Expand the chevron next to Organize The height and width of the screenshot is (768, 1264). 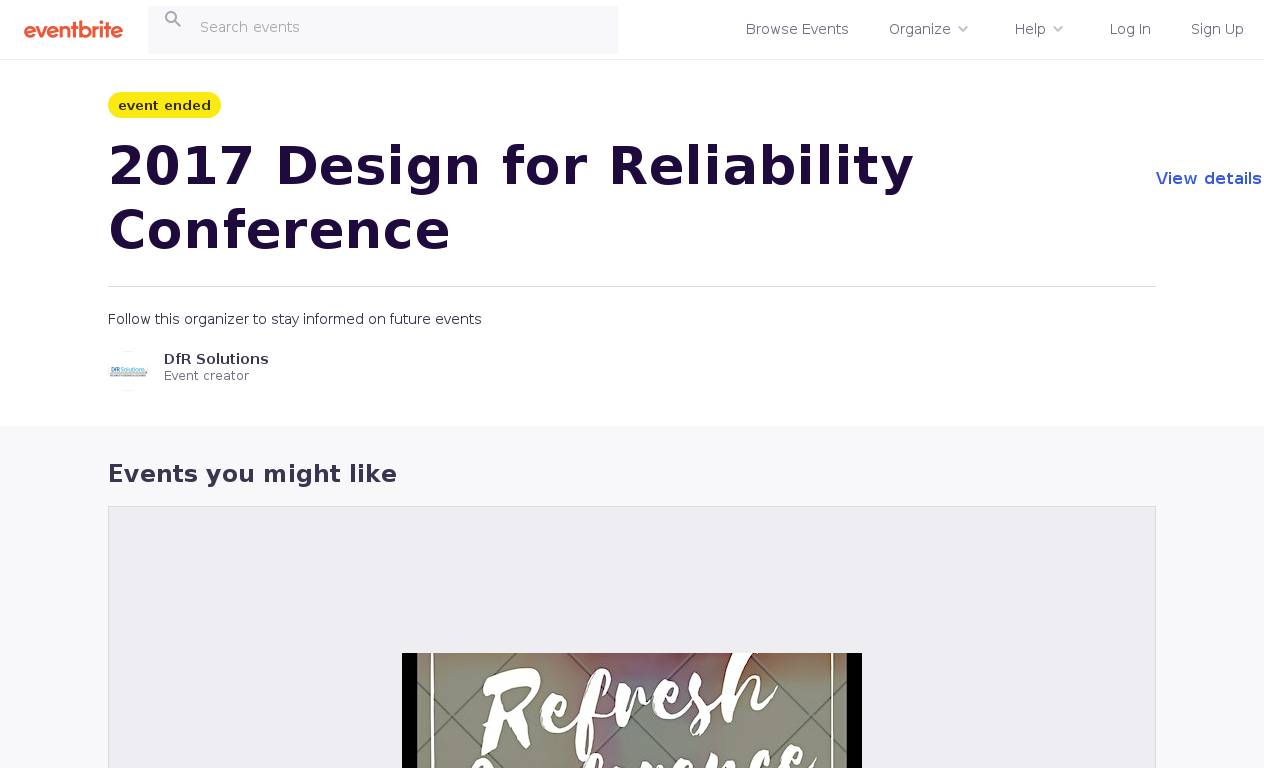(x=963, y=30)
